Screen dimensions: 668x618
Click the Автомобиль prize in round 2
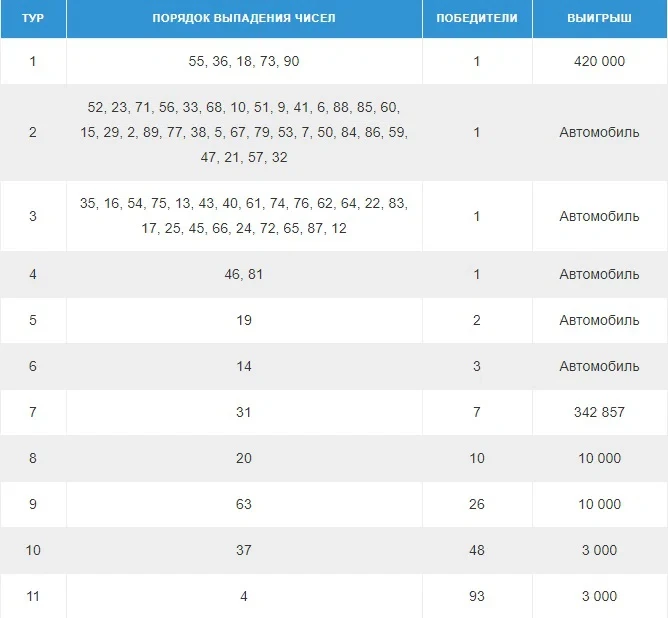599,132
